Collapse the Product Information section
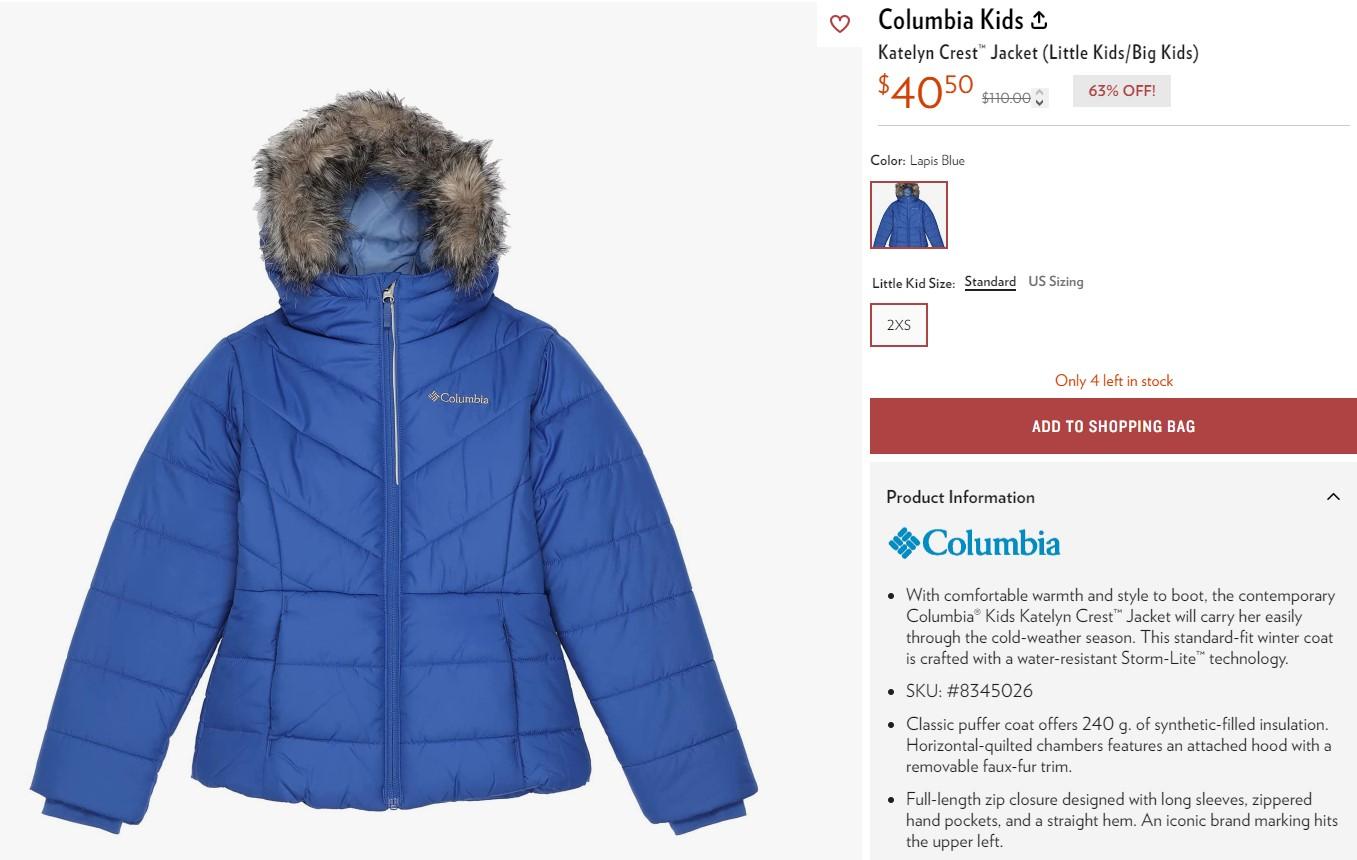1357x860 pixels. [x=1333, y=497]
